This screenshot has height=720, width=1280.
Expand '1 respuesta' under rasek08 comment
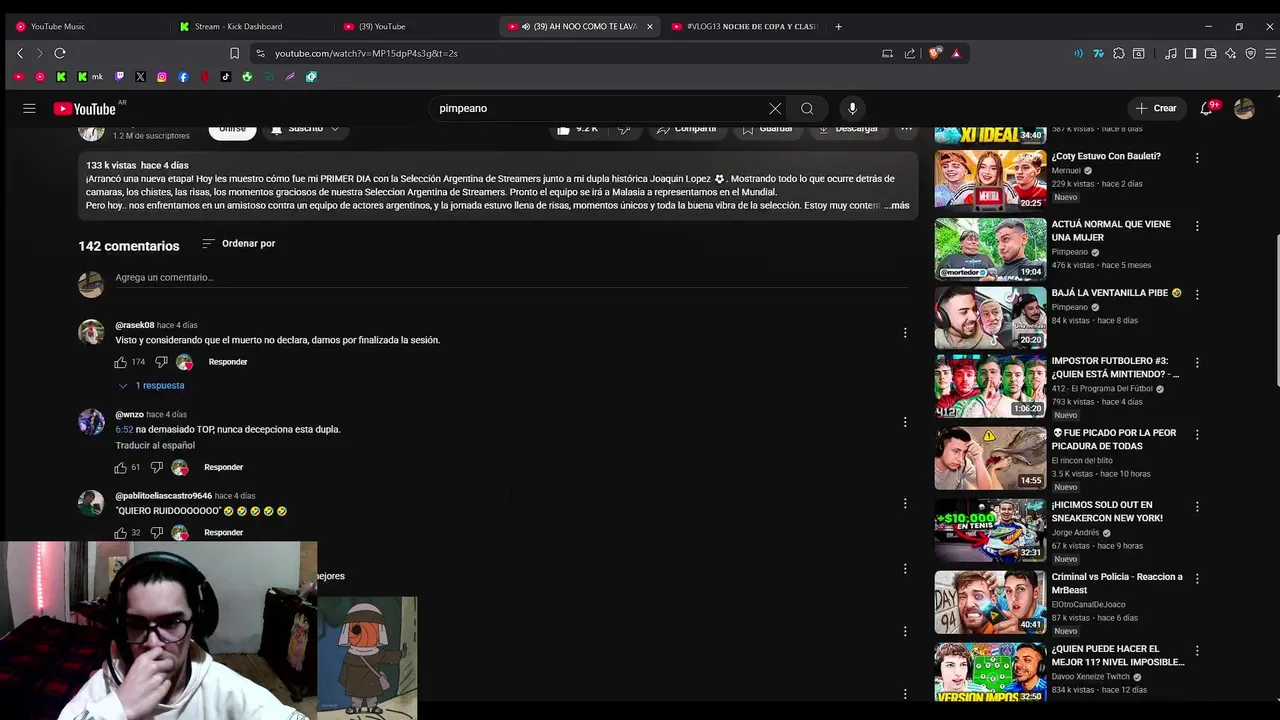(151, 385)
